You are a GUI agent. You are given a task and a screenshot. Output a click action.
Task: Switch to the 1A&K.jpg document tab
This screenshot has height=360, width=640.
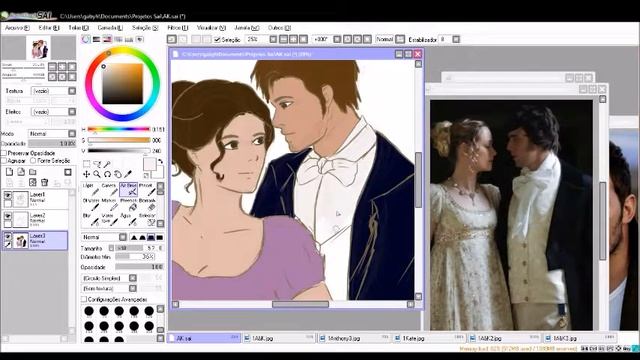(279, 338)
